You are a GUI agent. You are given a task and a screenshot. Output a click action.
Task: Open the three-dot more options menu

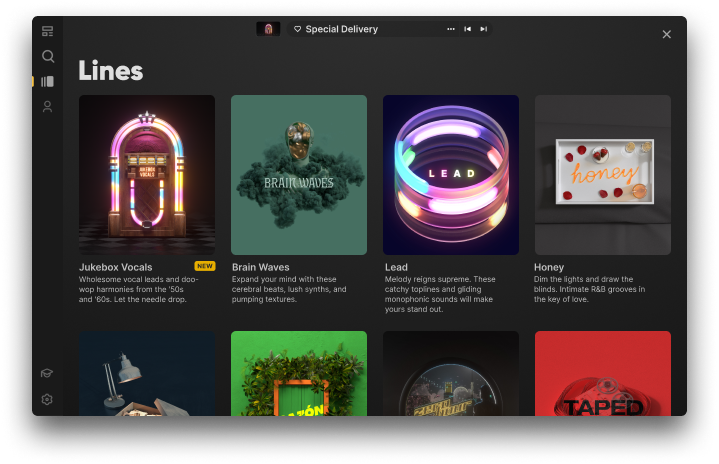pyautogui.click(x=451, y=29)
